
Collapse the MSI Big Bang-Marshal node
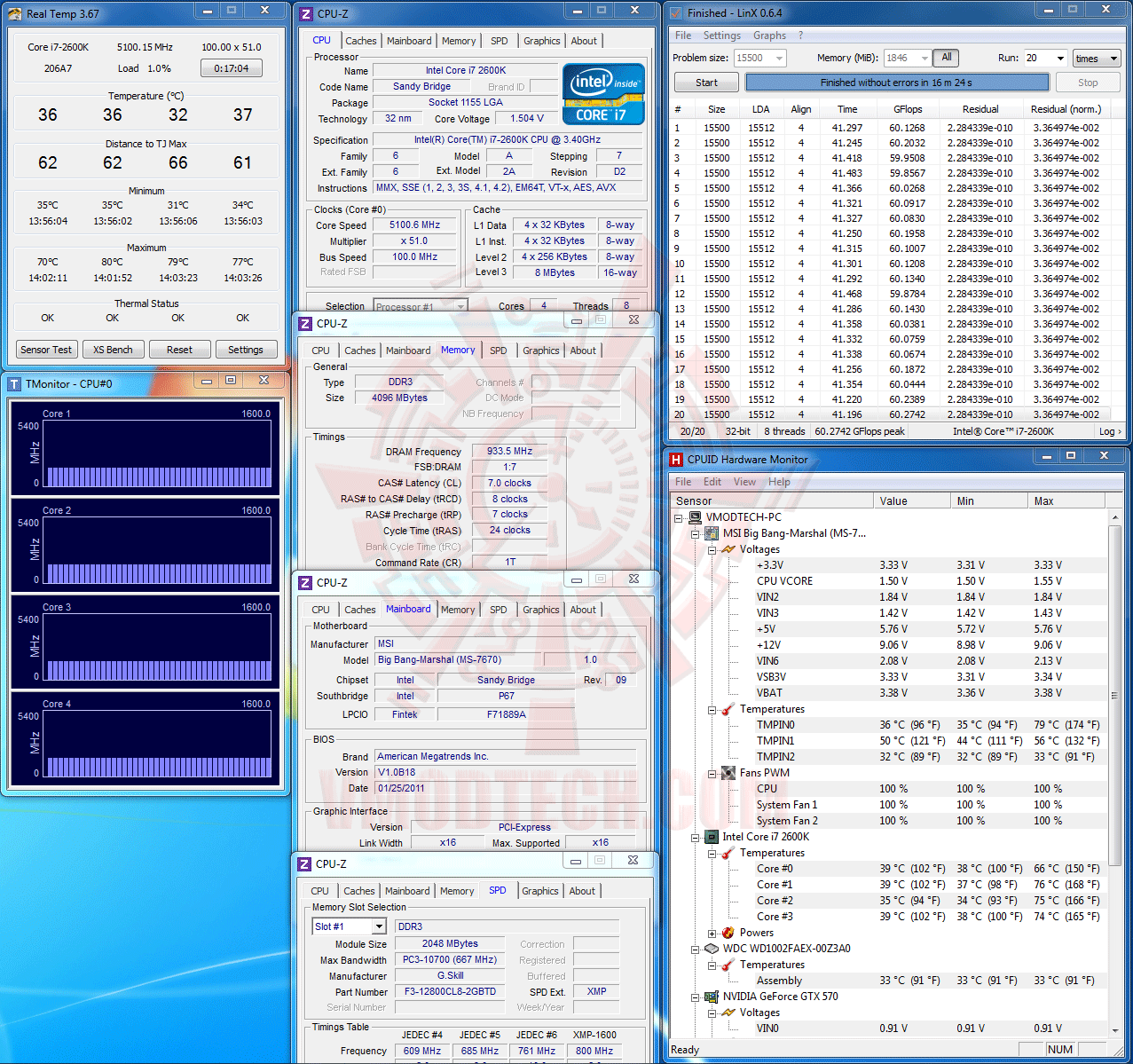click(696, 533)
